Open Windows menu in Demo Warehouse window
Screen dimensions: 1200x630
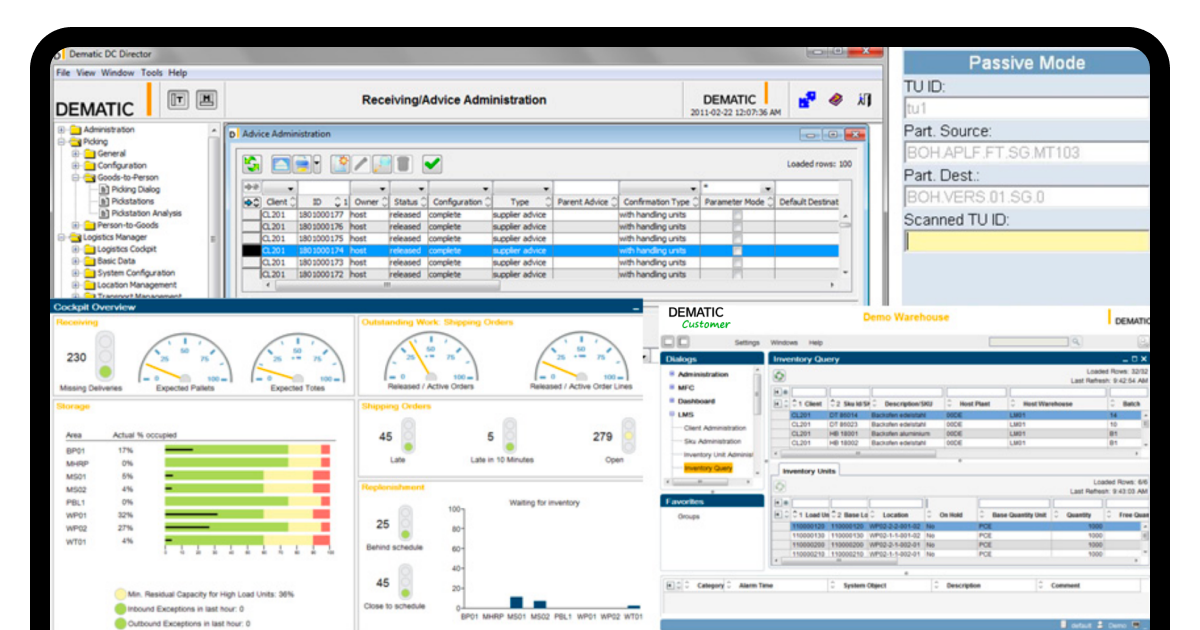(x=784, y=343)
